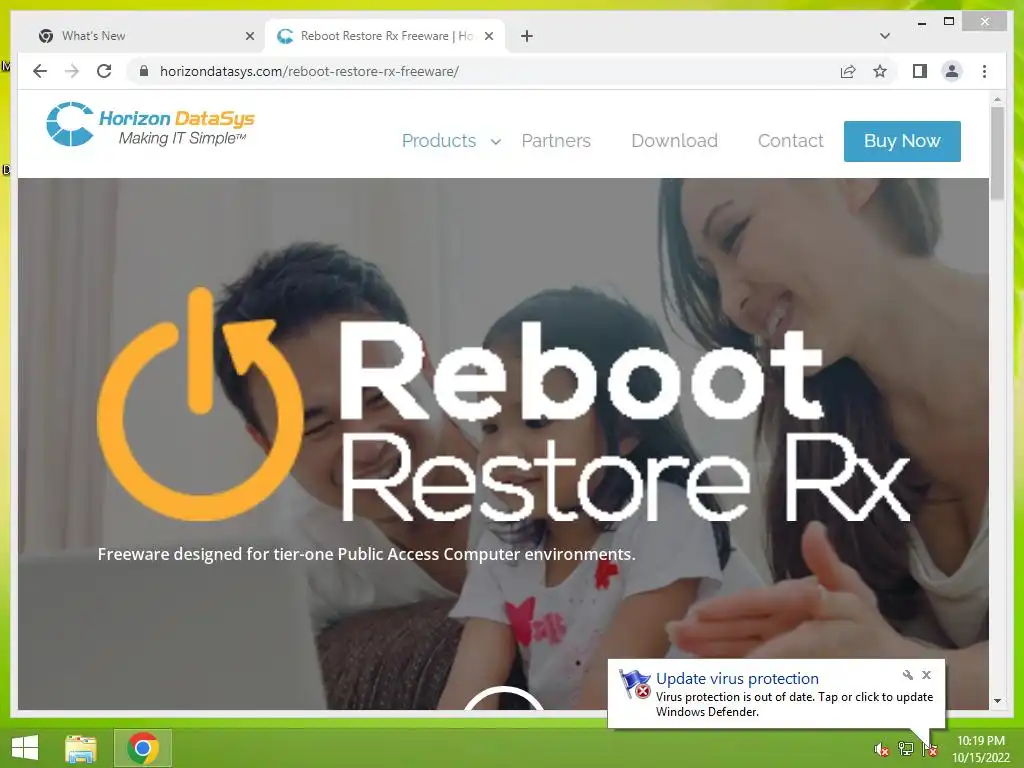Close the What's New tab
This screenshot has height=768, width=1024.
249,36
